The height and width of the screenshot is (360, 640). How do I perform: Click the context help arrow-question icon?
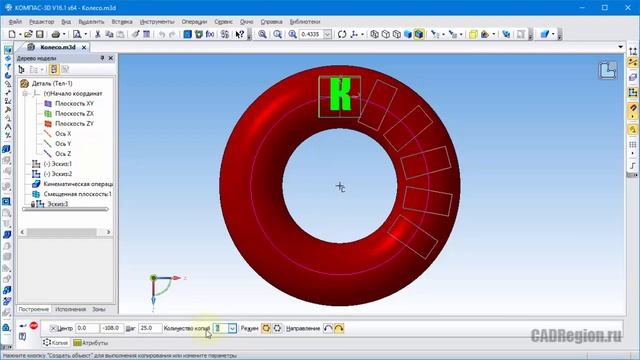point(240,34)
